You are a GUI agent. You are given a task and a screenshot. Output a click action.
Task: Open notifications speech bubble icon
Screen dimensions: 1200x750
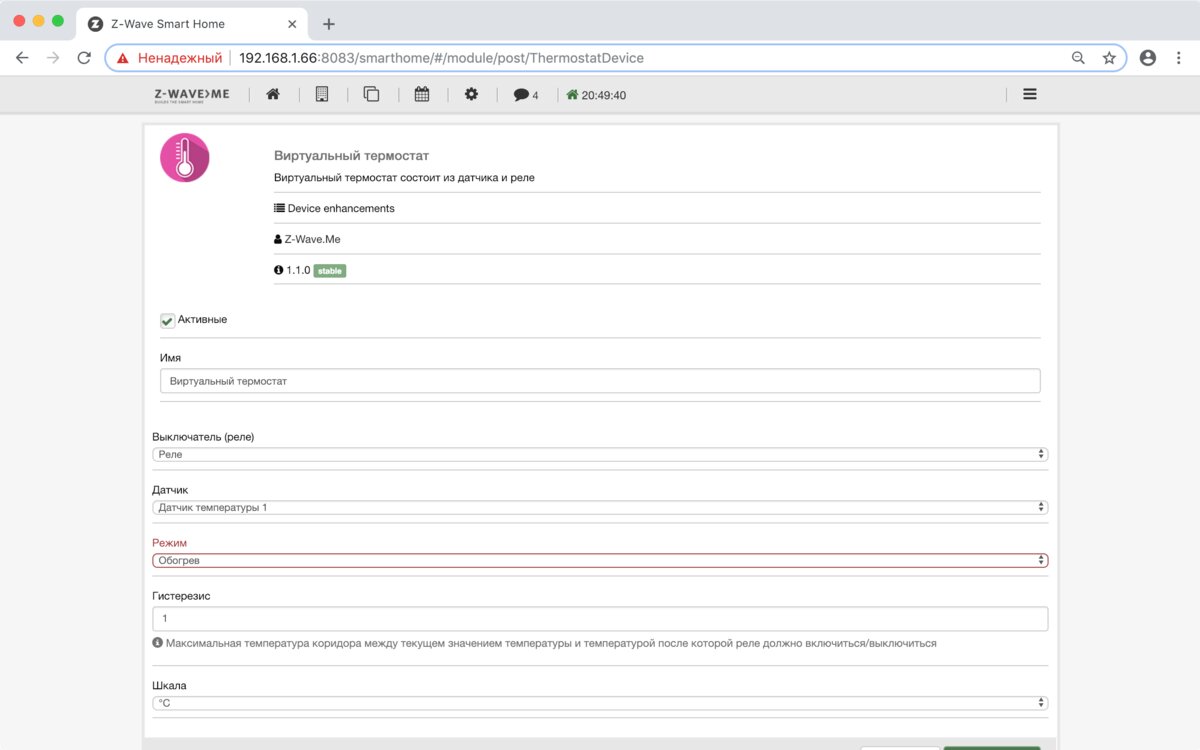(525, 95)
